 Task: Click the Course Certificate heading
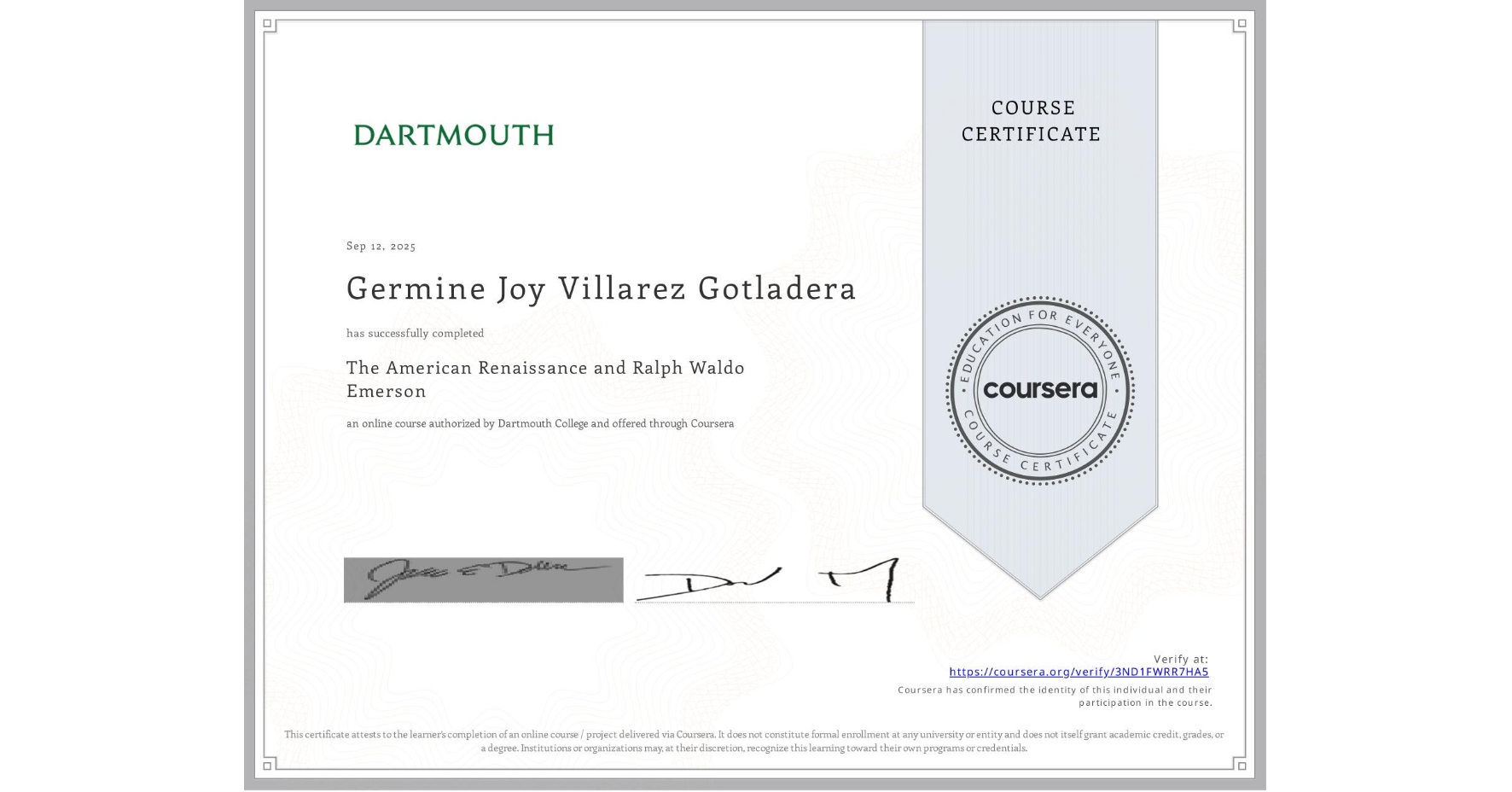(1032, 120)
